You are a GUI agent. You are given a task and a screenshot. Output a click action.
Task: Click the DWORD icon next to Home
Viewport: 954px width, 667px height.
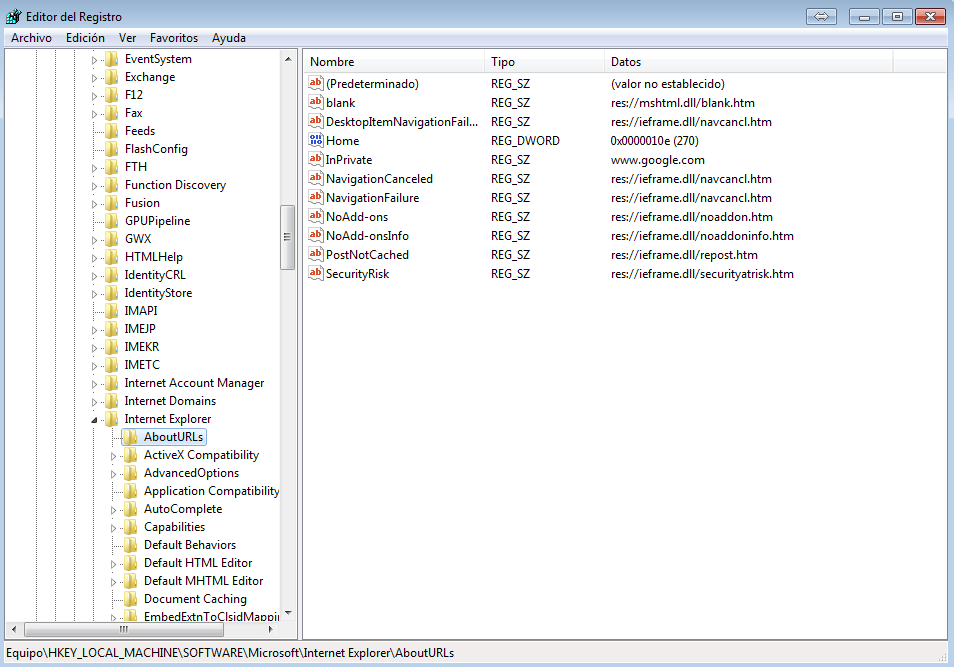[x=315, y=140]
